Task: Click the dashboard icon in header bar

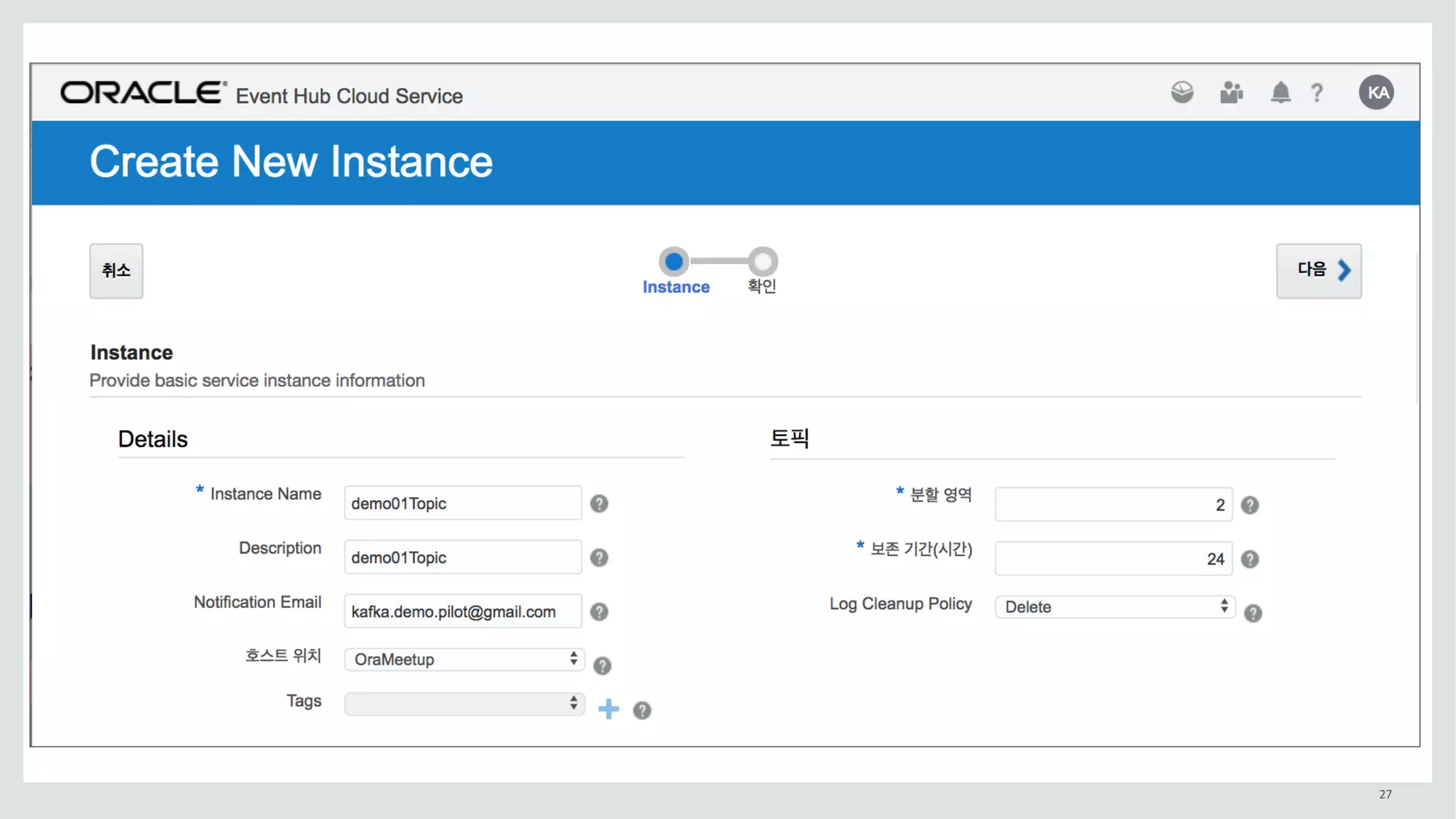Action: point(1182,92)
